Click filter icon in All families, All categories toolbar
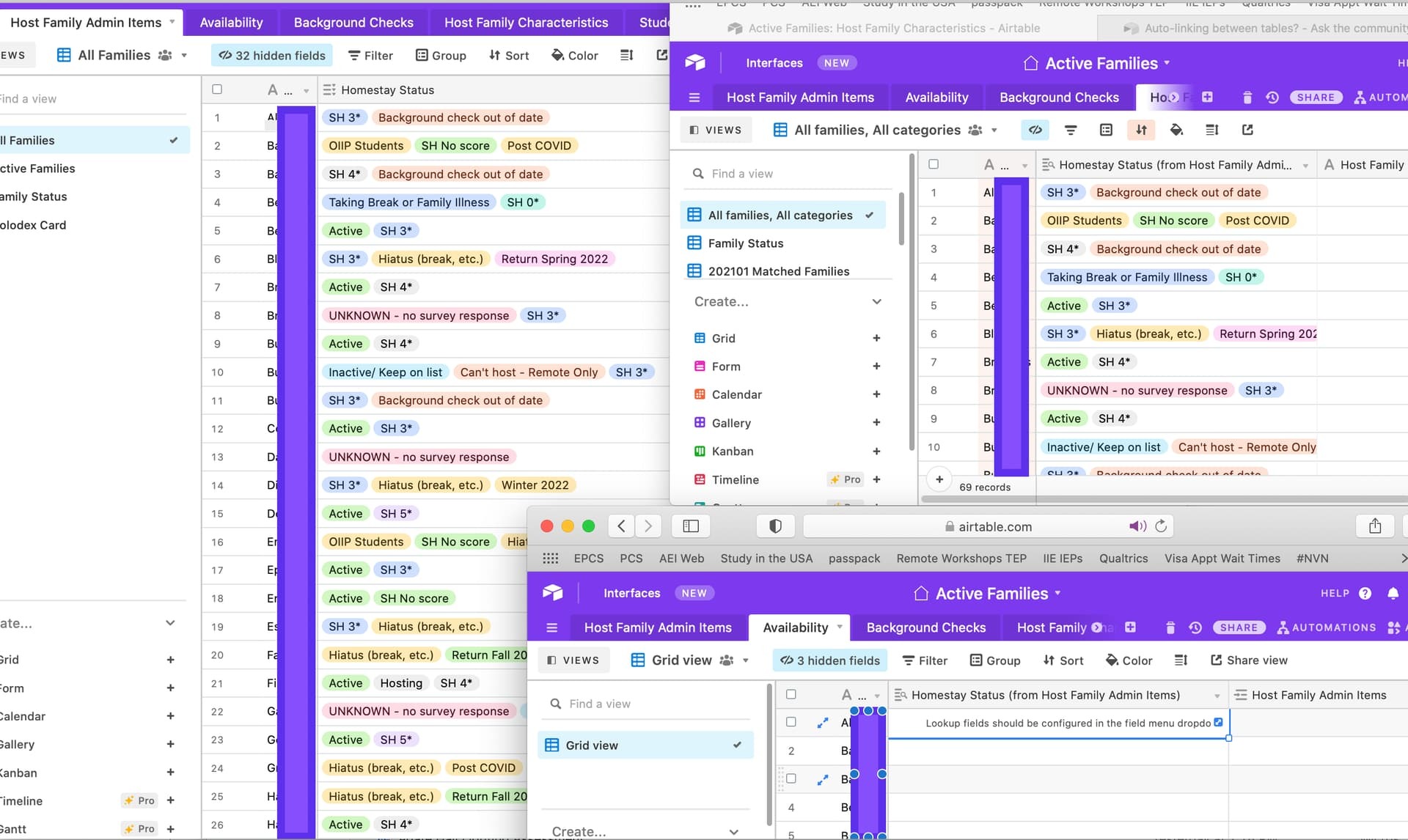 [1071, 130]
